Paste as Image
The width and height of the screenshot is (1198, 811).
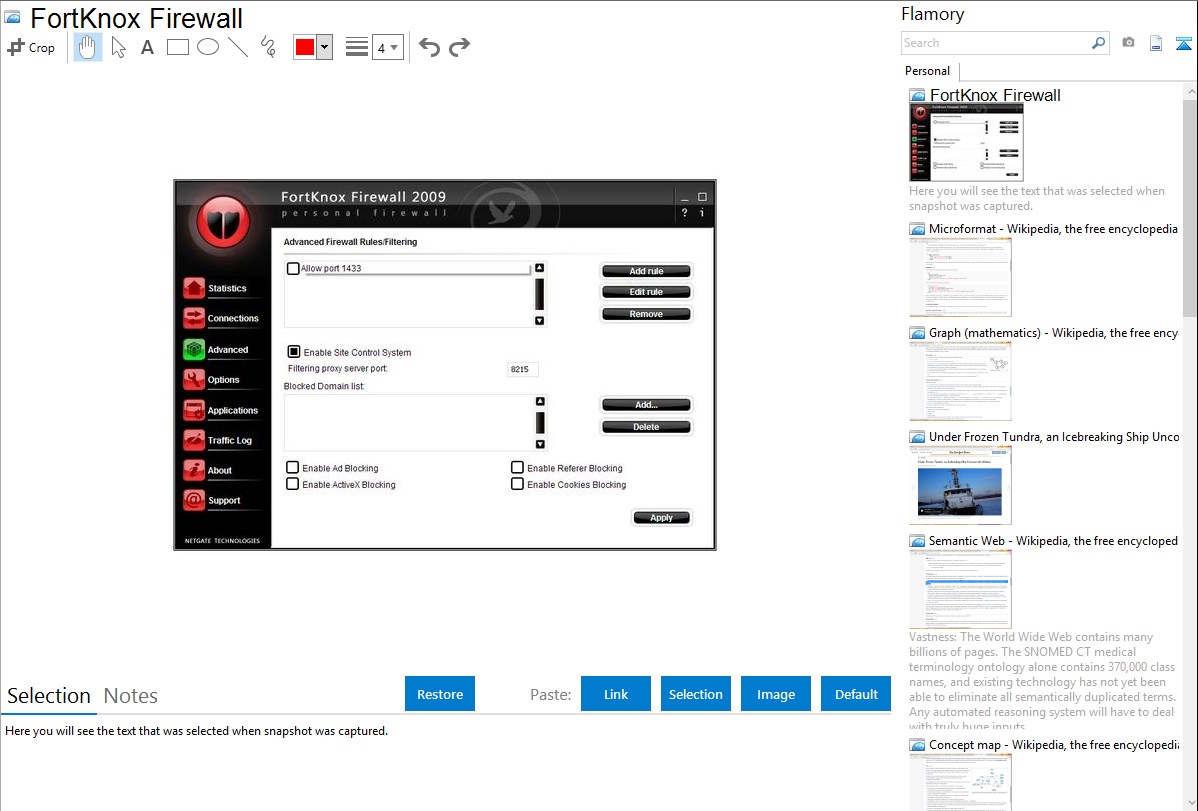776,694
